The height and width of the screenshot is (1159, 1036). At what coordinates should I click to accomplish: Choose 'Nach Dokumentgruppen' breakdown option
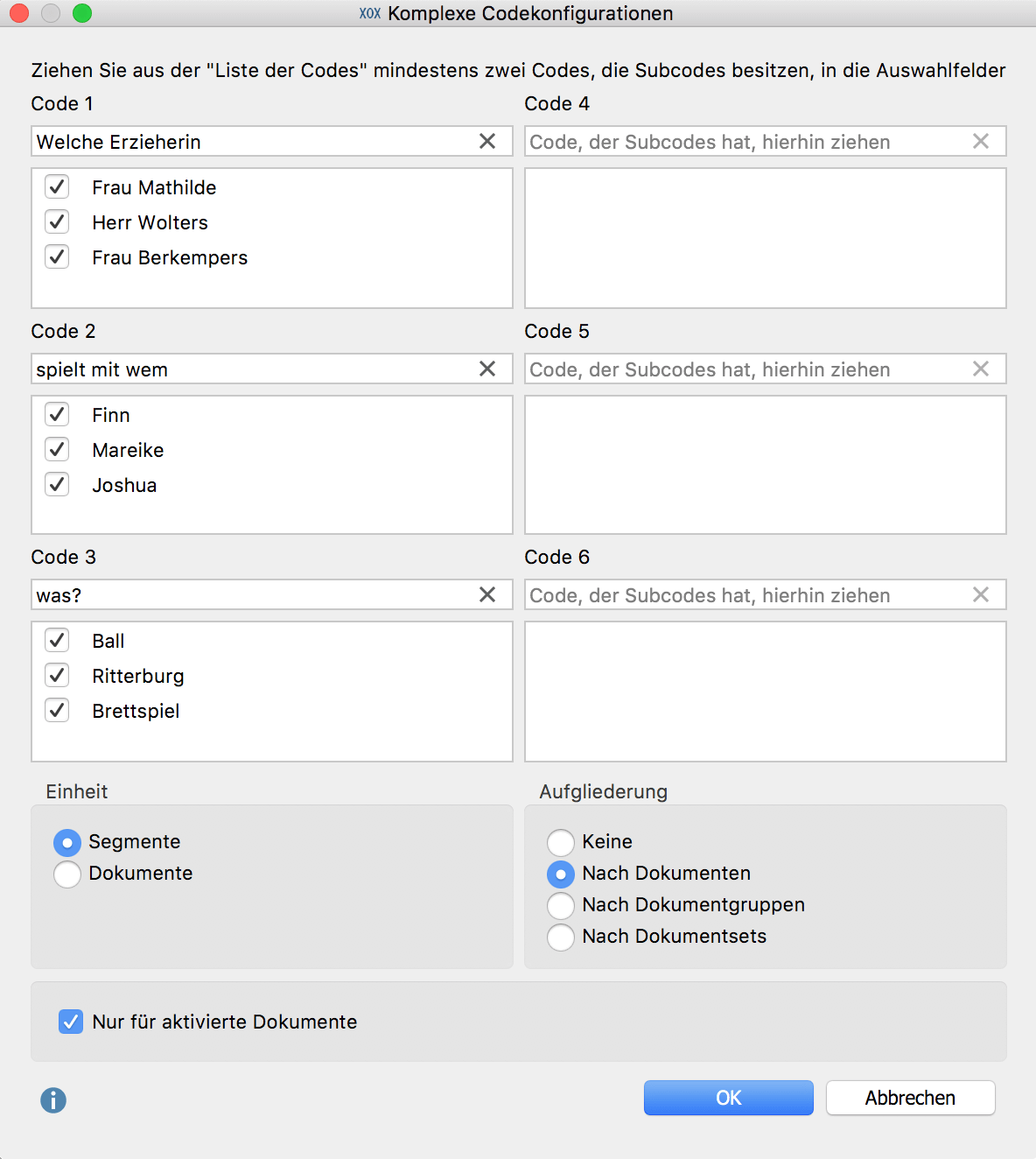click(x=561, y=905)
